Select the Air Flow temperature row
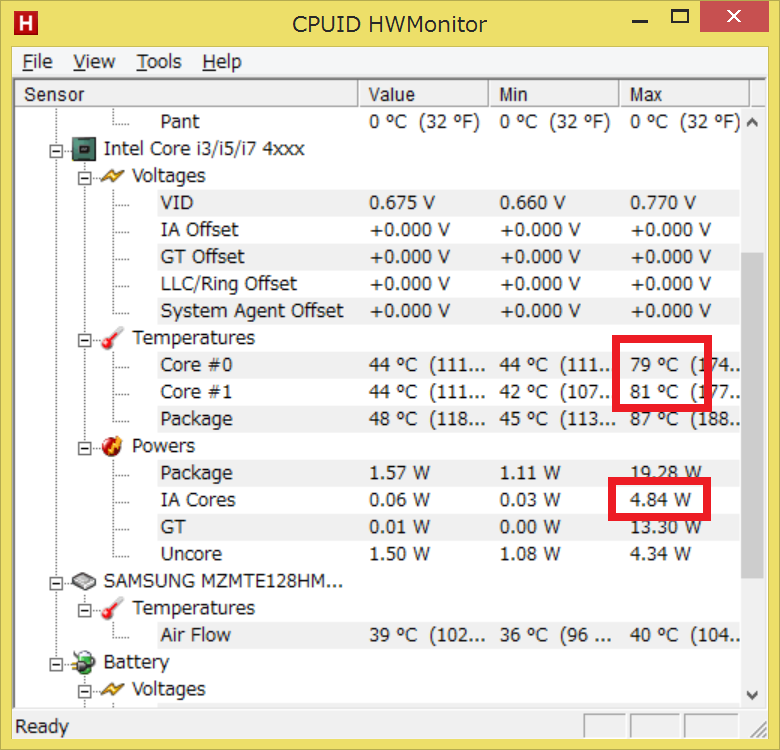This screenshot has width=780, height=750. [449, 635]
